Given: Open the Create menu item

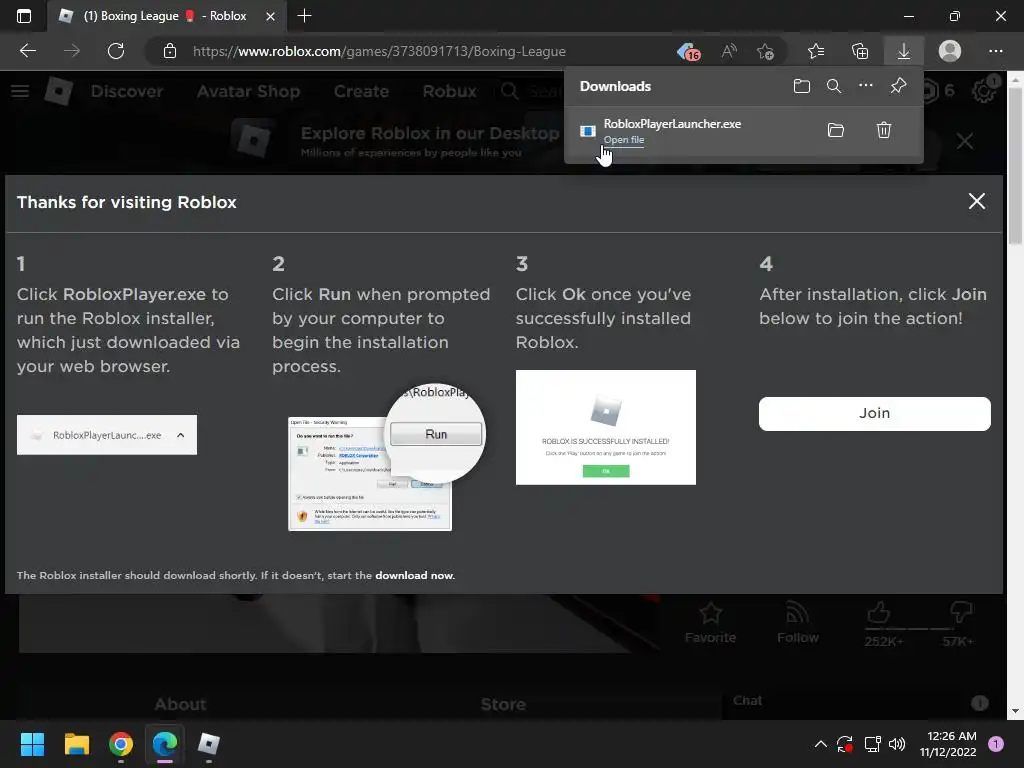Looking at the screenshot, I should 361,91.
